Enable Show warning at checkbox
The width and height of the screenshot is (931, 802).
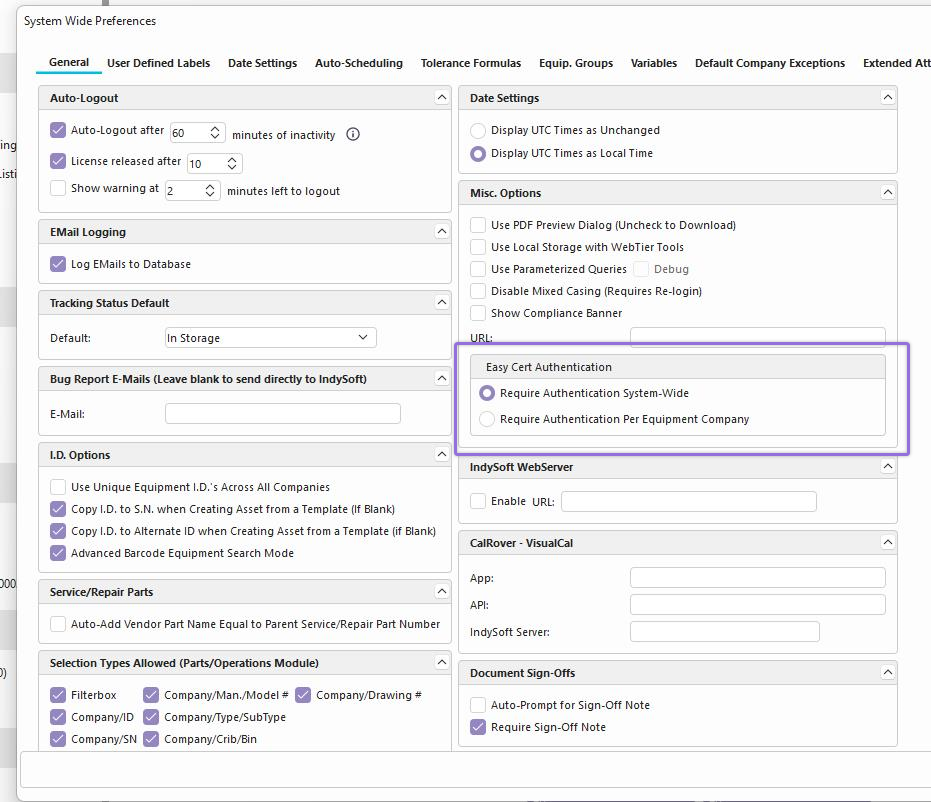coord(58,188)
